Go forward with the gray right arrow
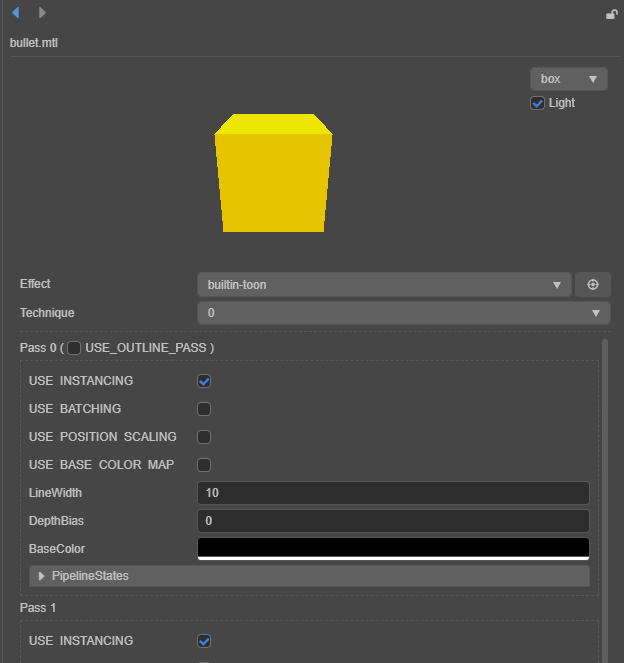 pos(42,13)
